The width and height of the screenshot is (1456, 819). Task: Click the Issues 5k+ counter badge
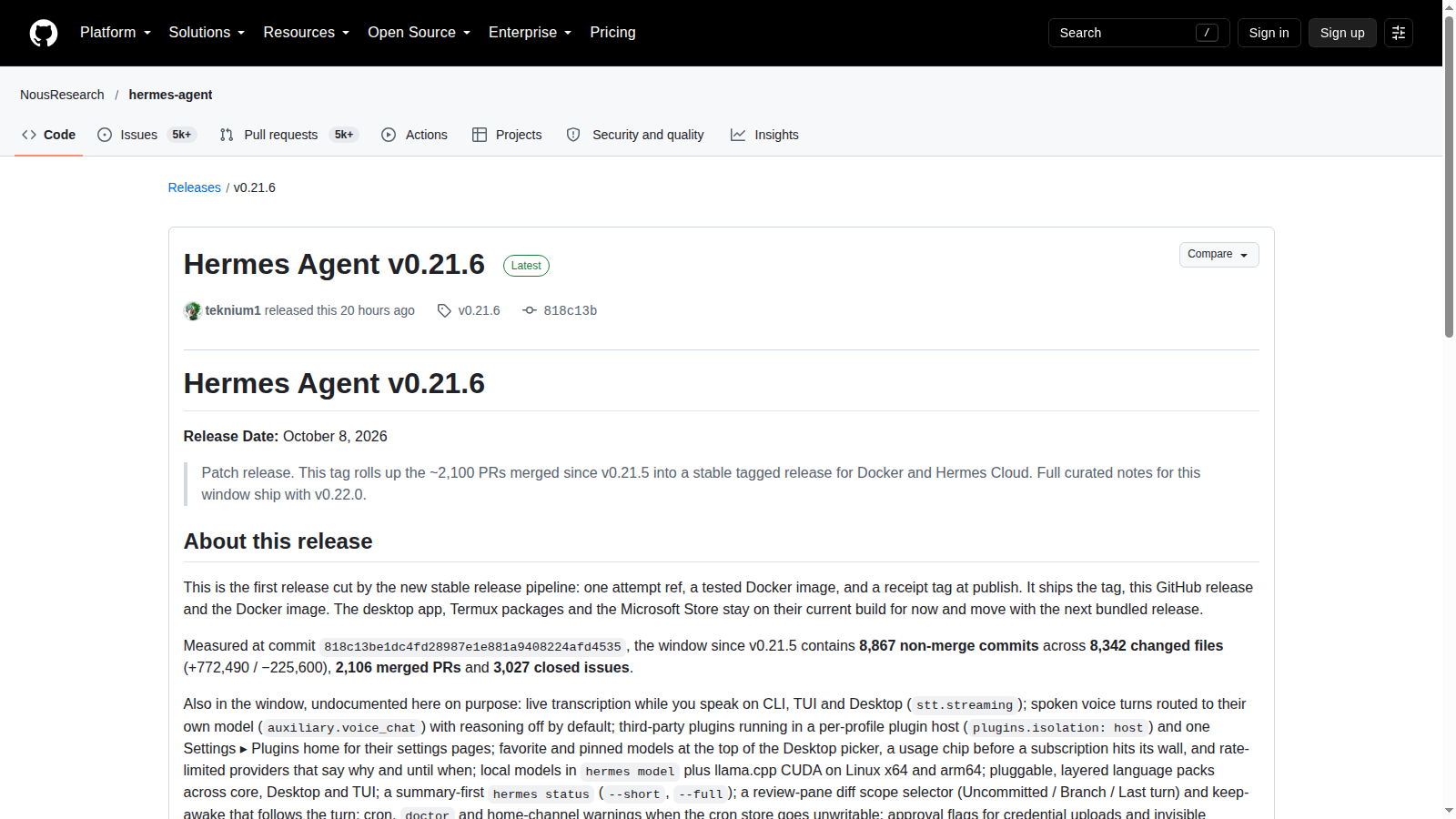click(182, 135)
